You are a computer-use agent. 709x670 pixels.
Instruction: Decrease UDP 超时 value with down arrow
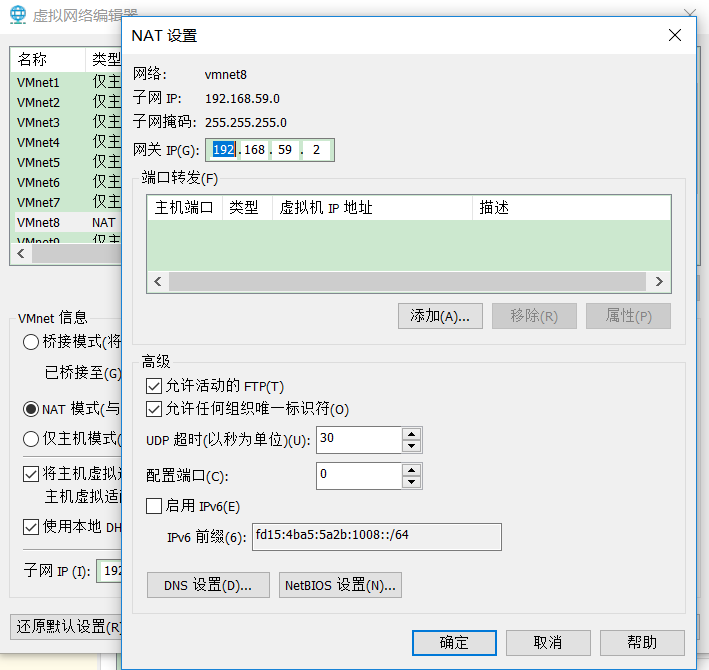click(x=411, y=446)
